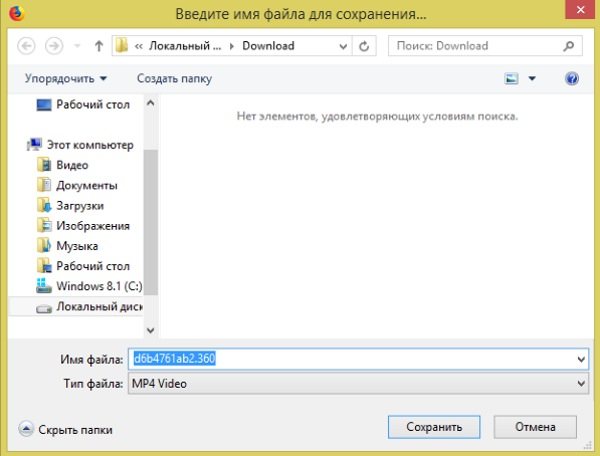
Task: Click the Изображения folder icon
Action: tap(44, 225)
